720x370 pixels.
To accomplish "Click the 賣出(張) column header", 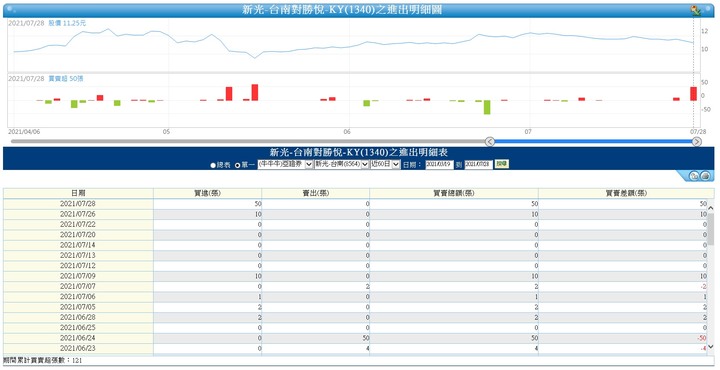I will (x=315, y=193).
